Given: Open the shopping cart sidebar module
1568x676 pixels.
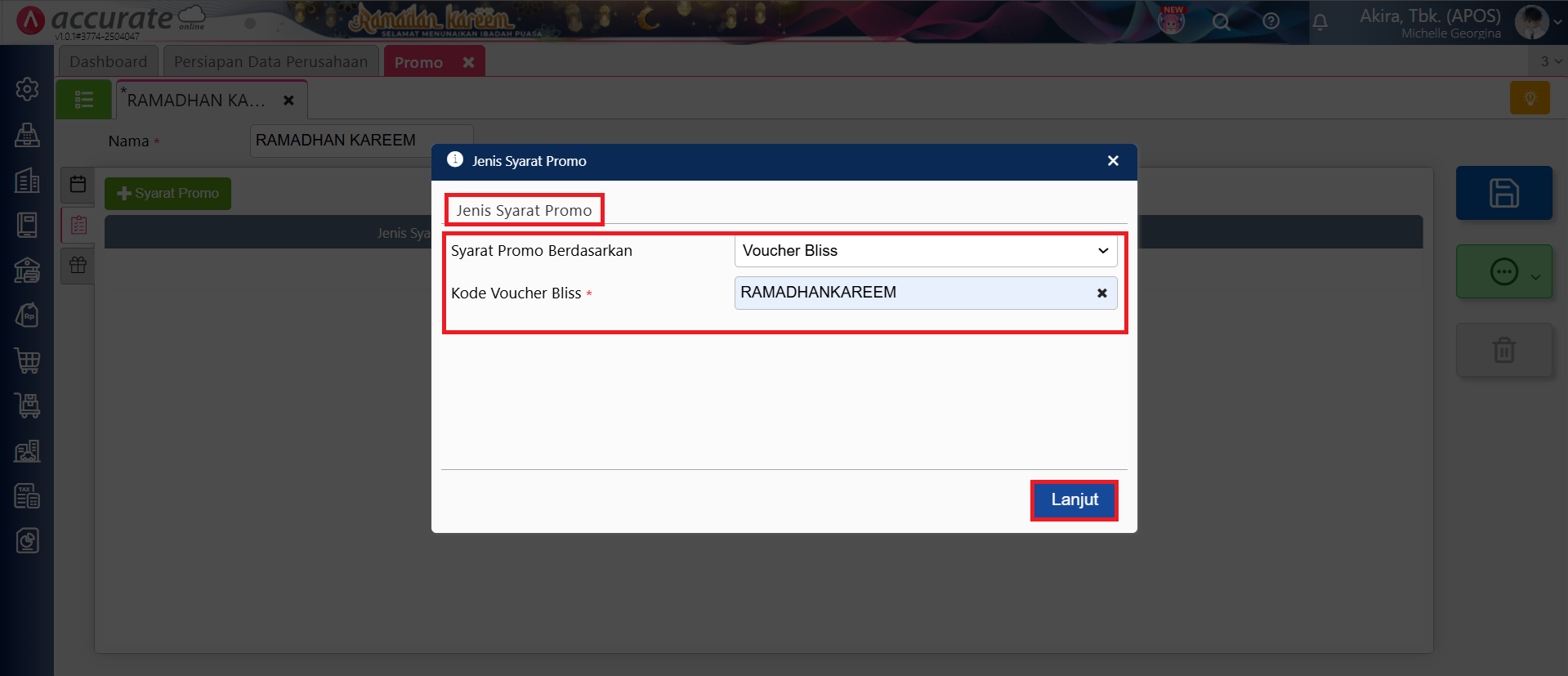Looking at the screenshot, I should point(27,360).
